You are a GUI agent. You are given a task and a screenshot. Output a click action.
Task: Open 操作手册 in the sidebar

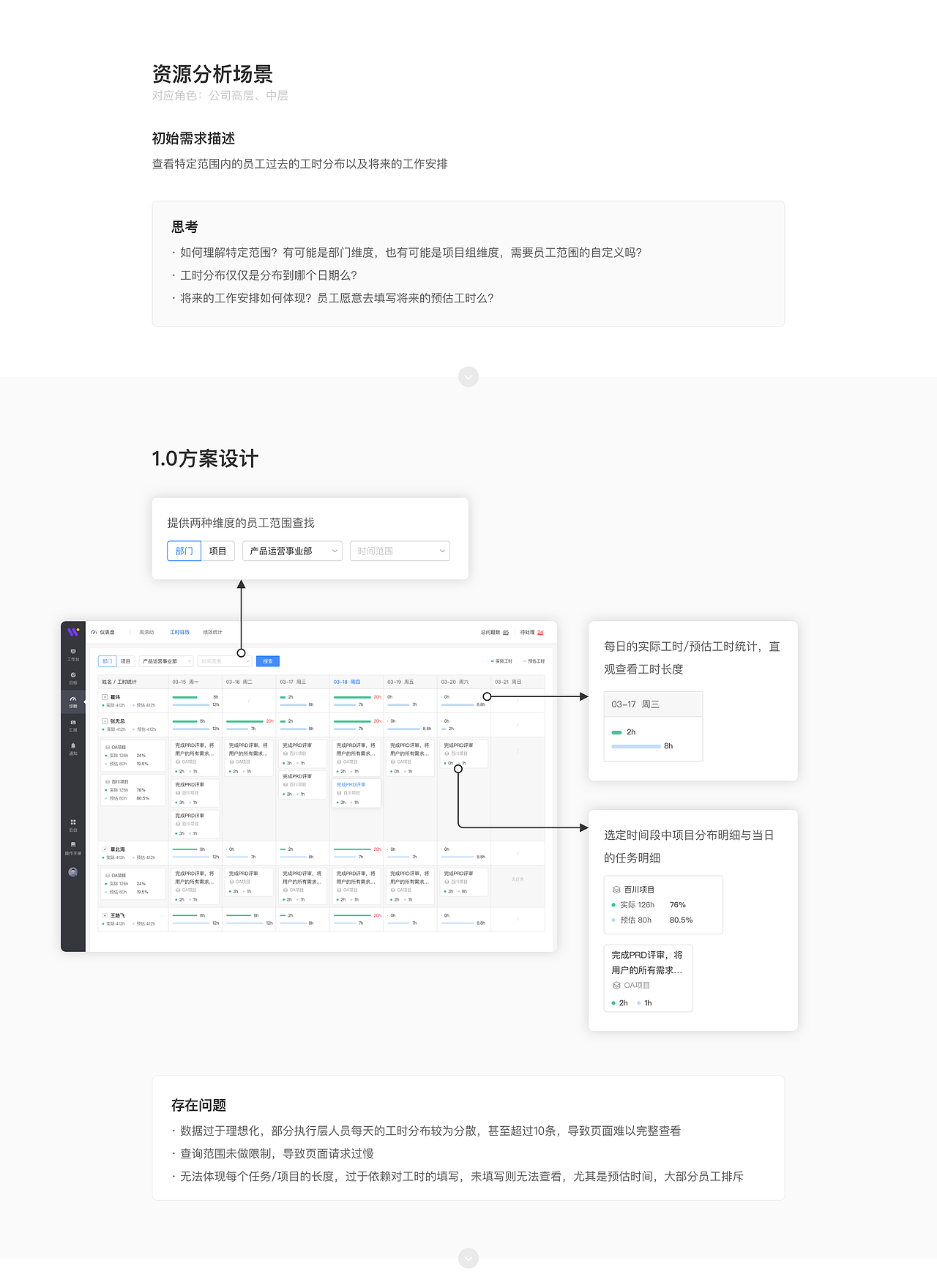tap(73, 848)
